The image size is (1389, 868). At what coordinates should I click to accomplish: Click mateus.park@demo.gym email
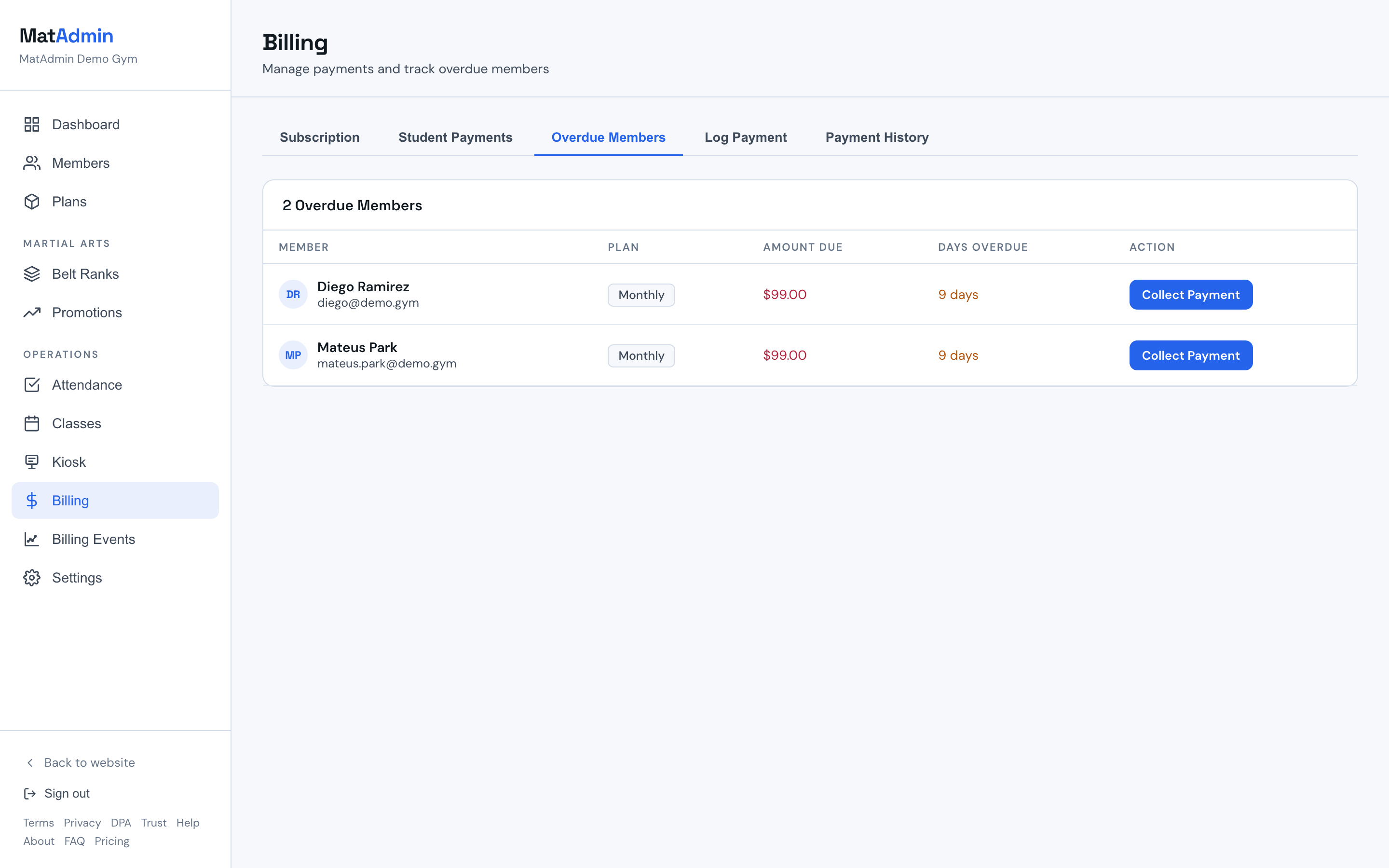pyautogui.click(x=387, y=364)
